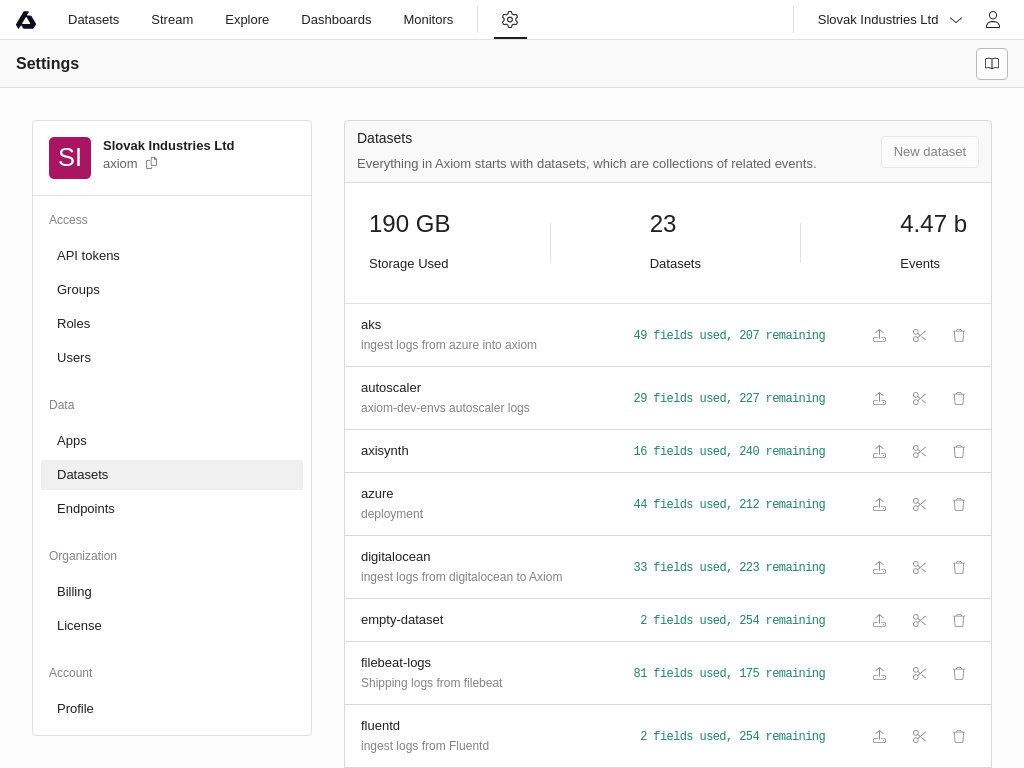This screenshot has width=1024, height=768.
Task: Click the SI organization avatar thumbnail
Action: [x=70, y=158]
